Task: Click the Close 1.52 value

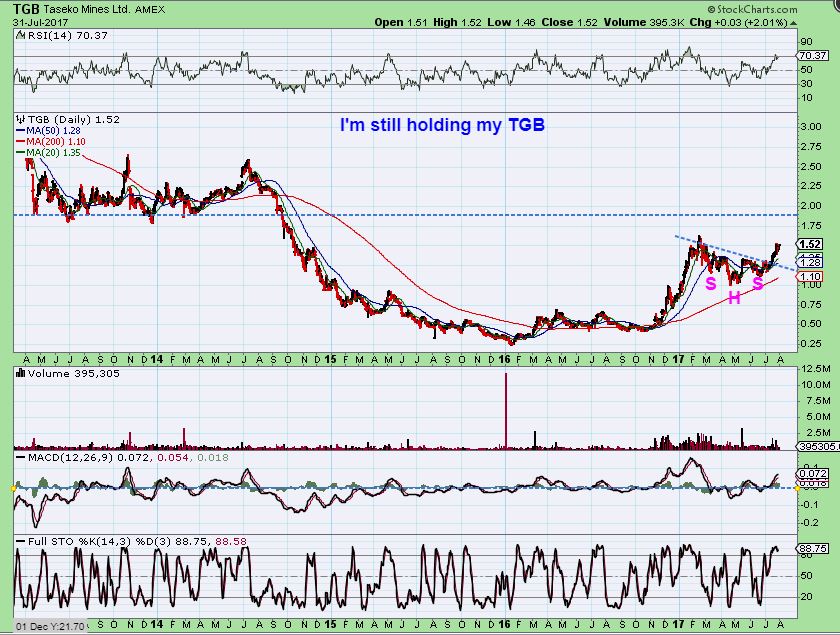Action: (x=569, y=23)
